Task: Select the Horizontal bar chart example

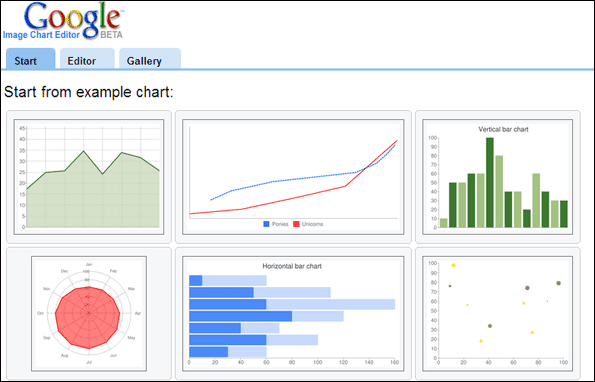Action: [x=293, y=314]
